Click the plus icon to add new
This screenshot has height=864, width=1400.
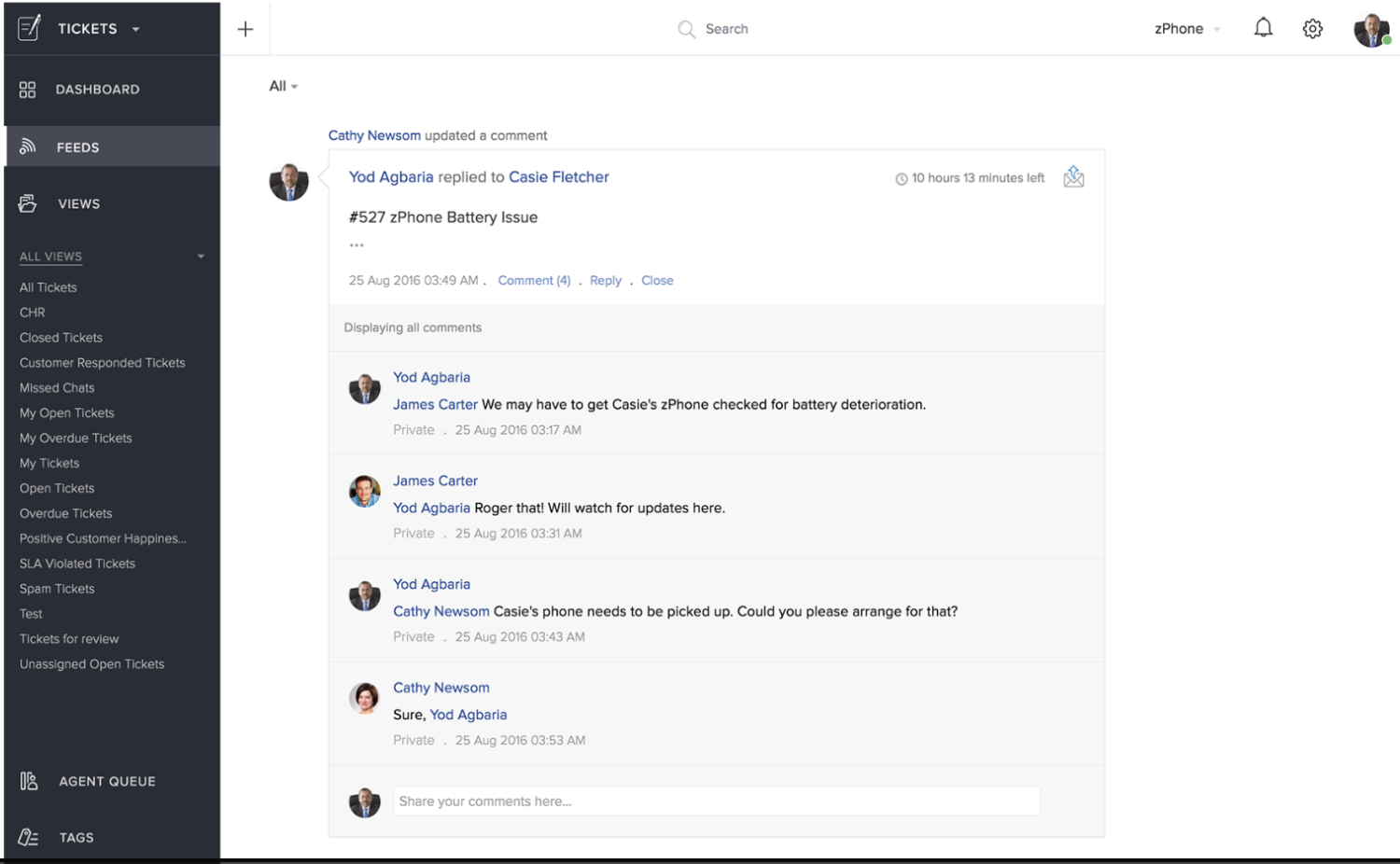[x=245, y=29]
